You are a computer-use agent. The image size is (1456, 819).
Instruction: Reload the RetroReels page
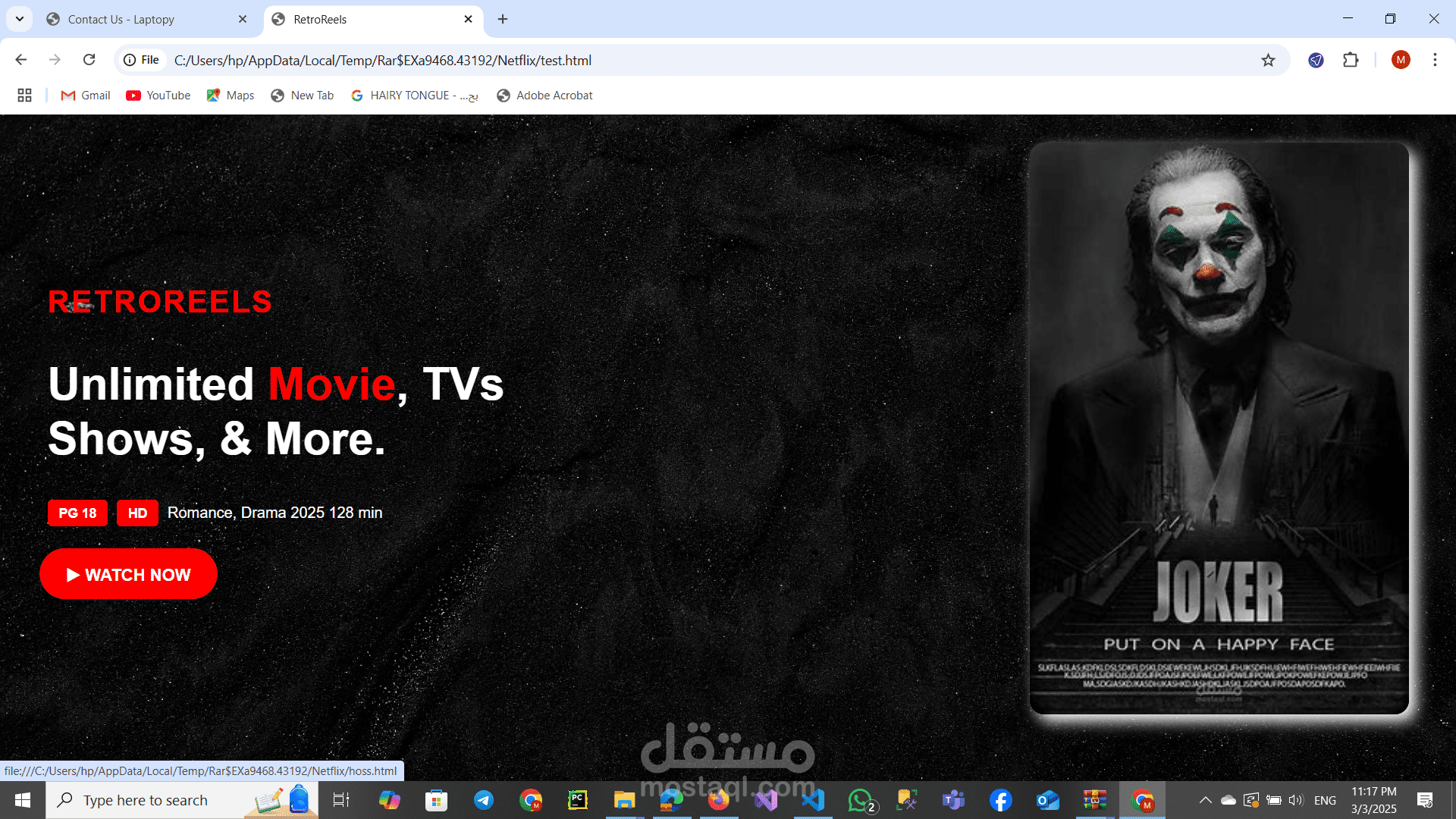[89, 60]
